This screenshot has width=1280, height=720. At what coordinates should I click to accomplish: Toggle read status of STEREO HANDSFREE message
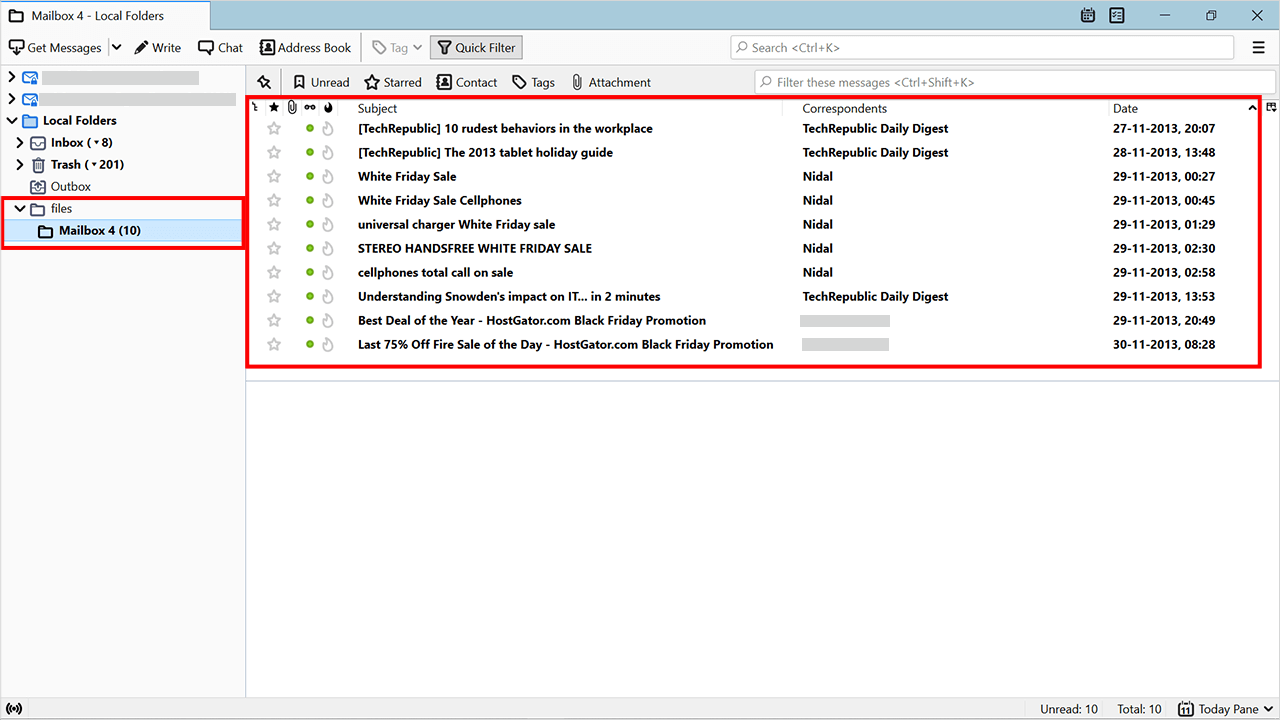pyautogui.click(x=310, y=248)
